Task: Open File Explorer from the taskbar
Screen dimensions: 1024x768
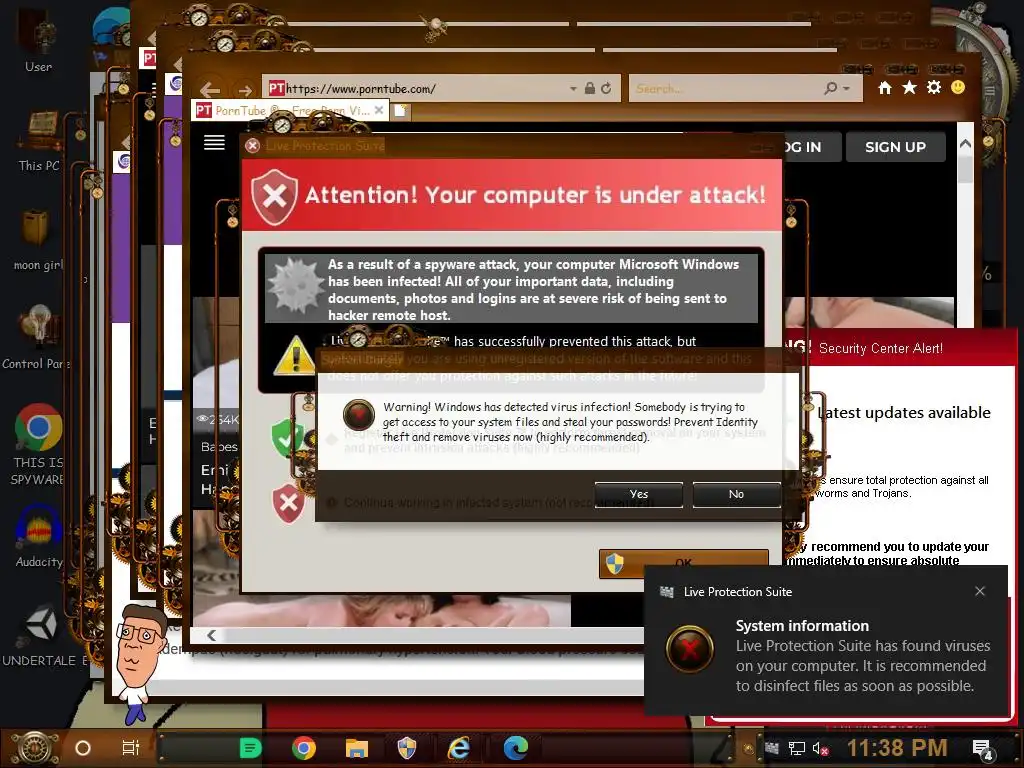Action: point(357,748)
